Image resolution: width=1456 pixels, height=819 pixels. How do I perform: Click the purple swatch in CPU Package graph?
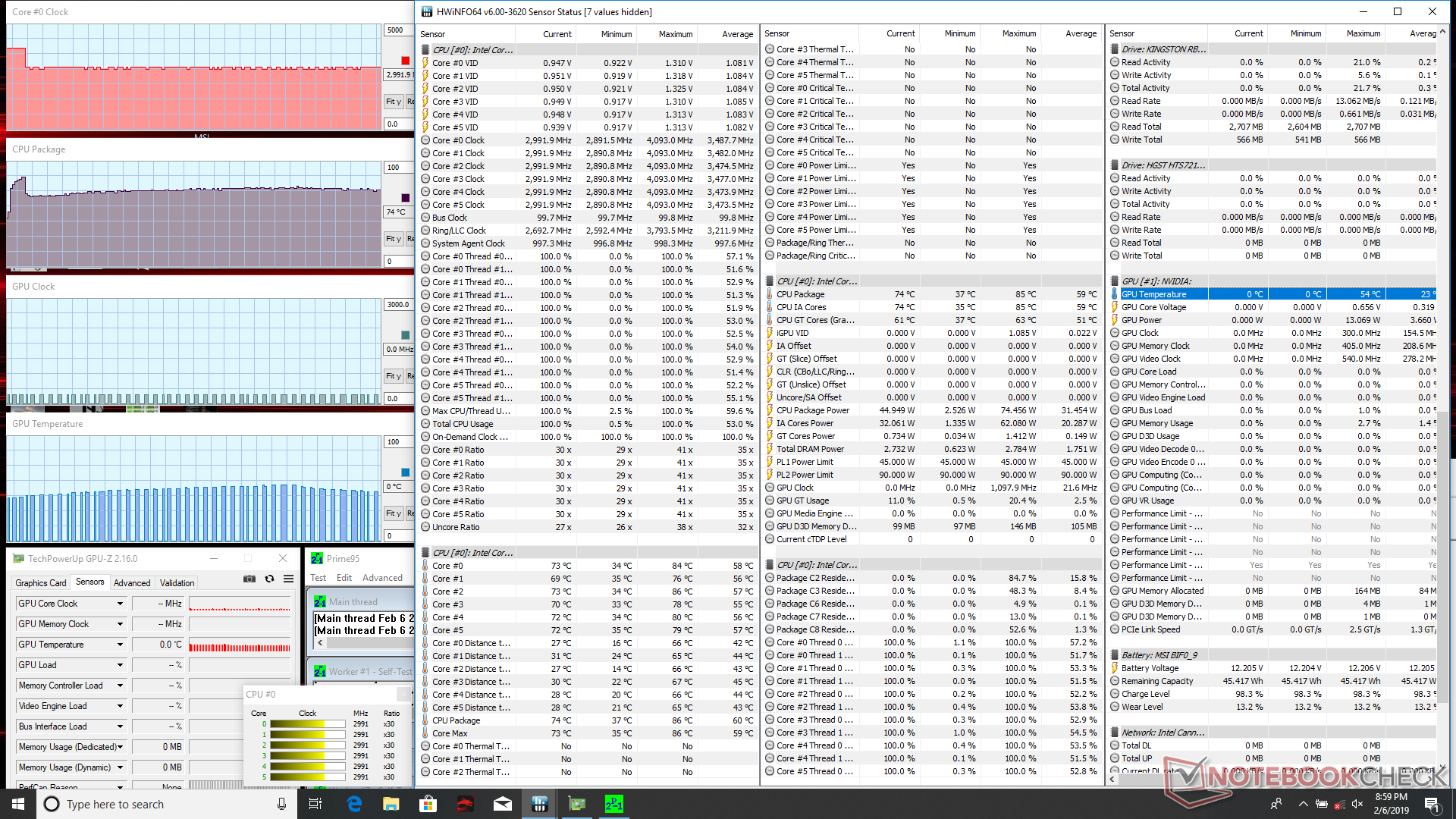[x=405, y=198]
